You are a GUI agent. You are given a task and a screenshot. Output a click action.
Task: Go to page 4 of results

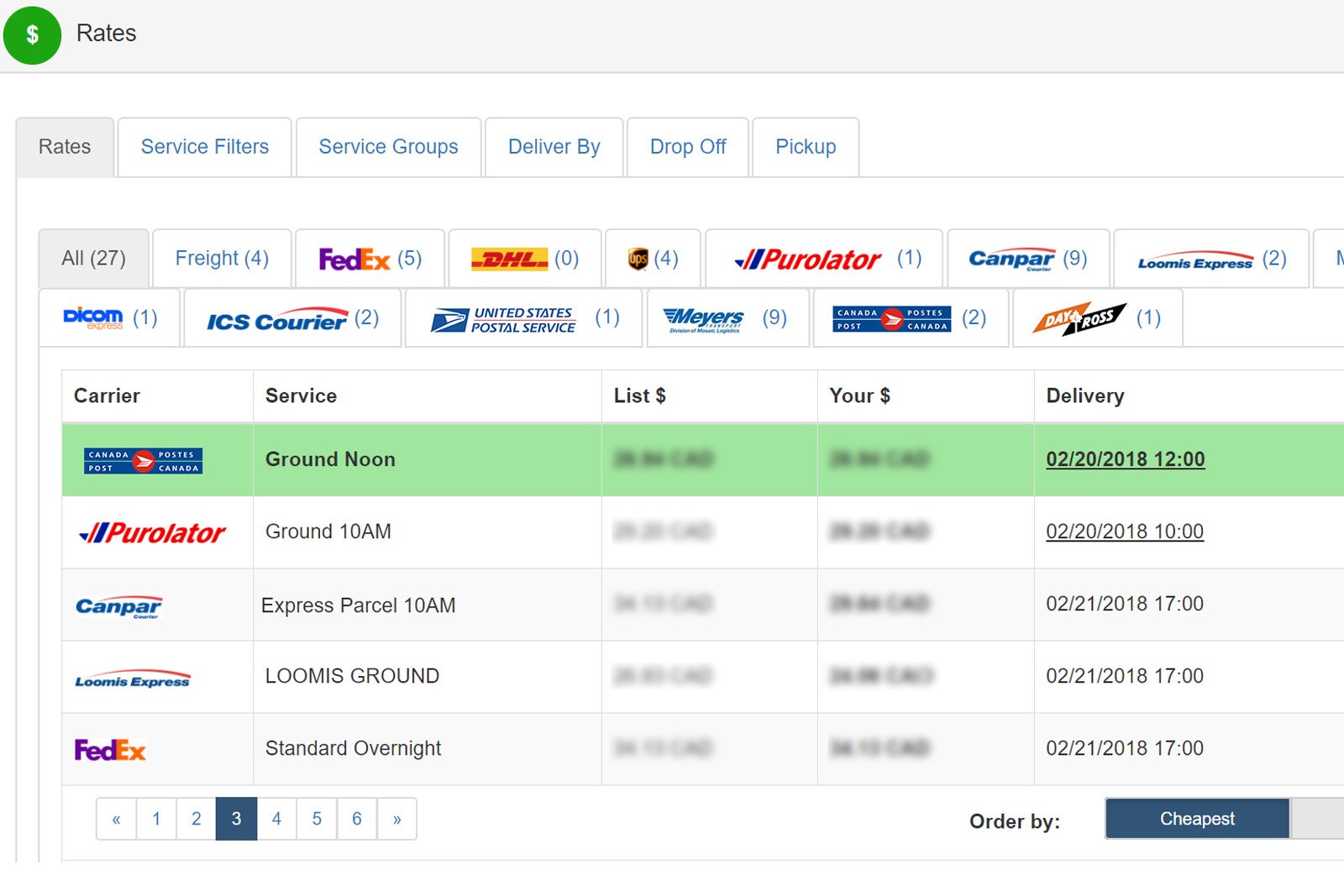coord(276,819)
